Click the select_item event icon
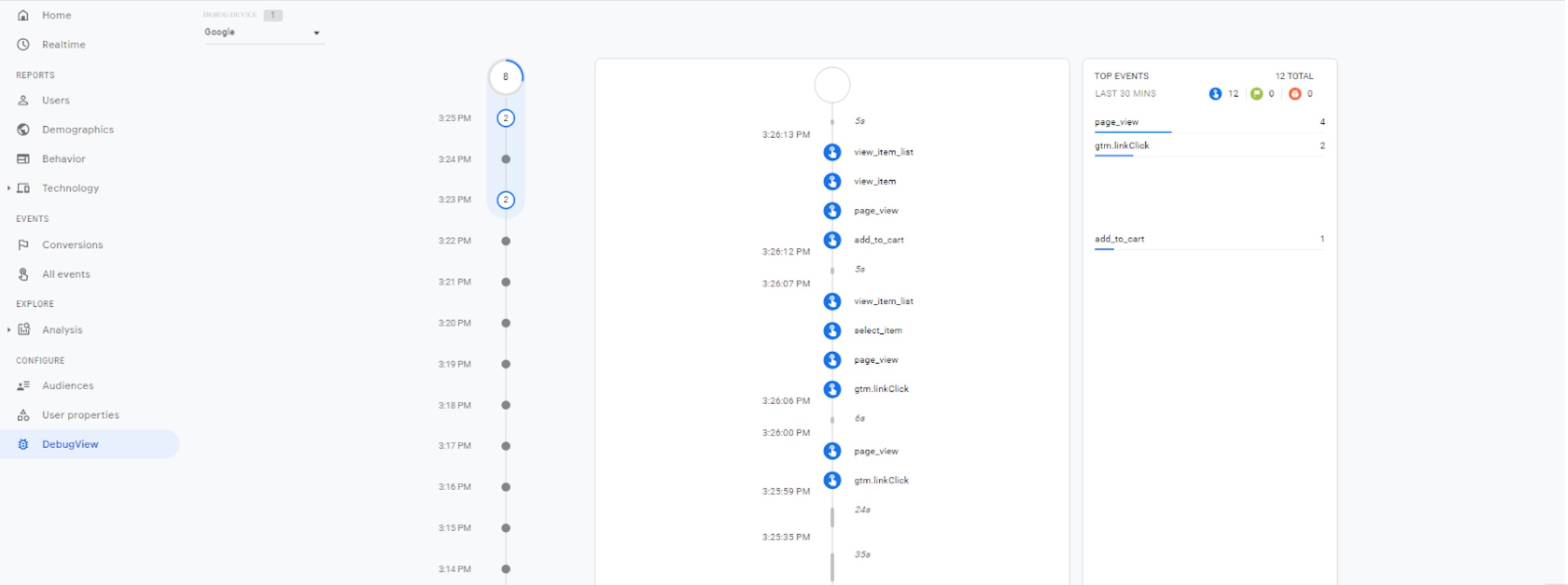Viewport: 1568px width, 585px height. click(x=832, y=330)
